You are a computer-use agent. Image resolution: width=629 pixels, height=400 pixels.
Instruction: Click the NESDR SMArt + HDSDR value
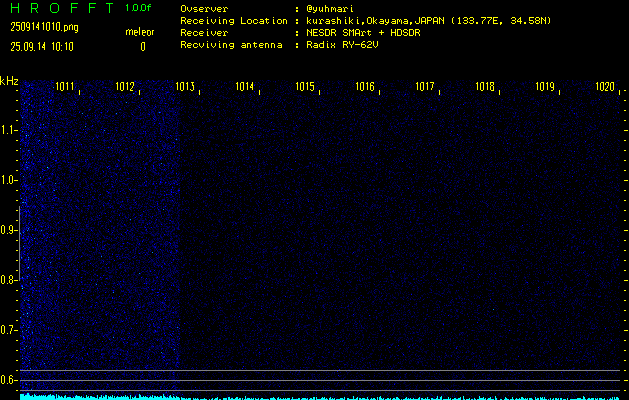363,32
